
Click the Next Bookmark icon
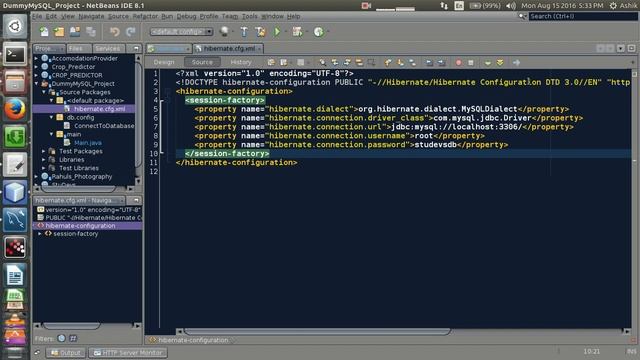click(x=400, y=62)
